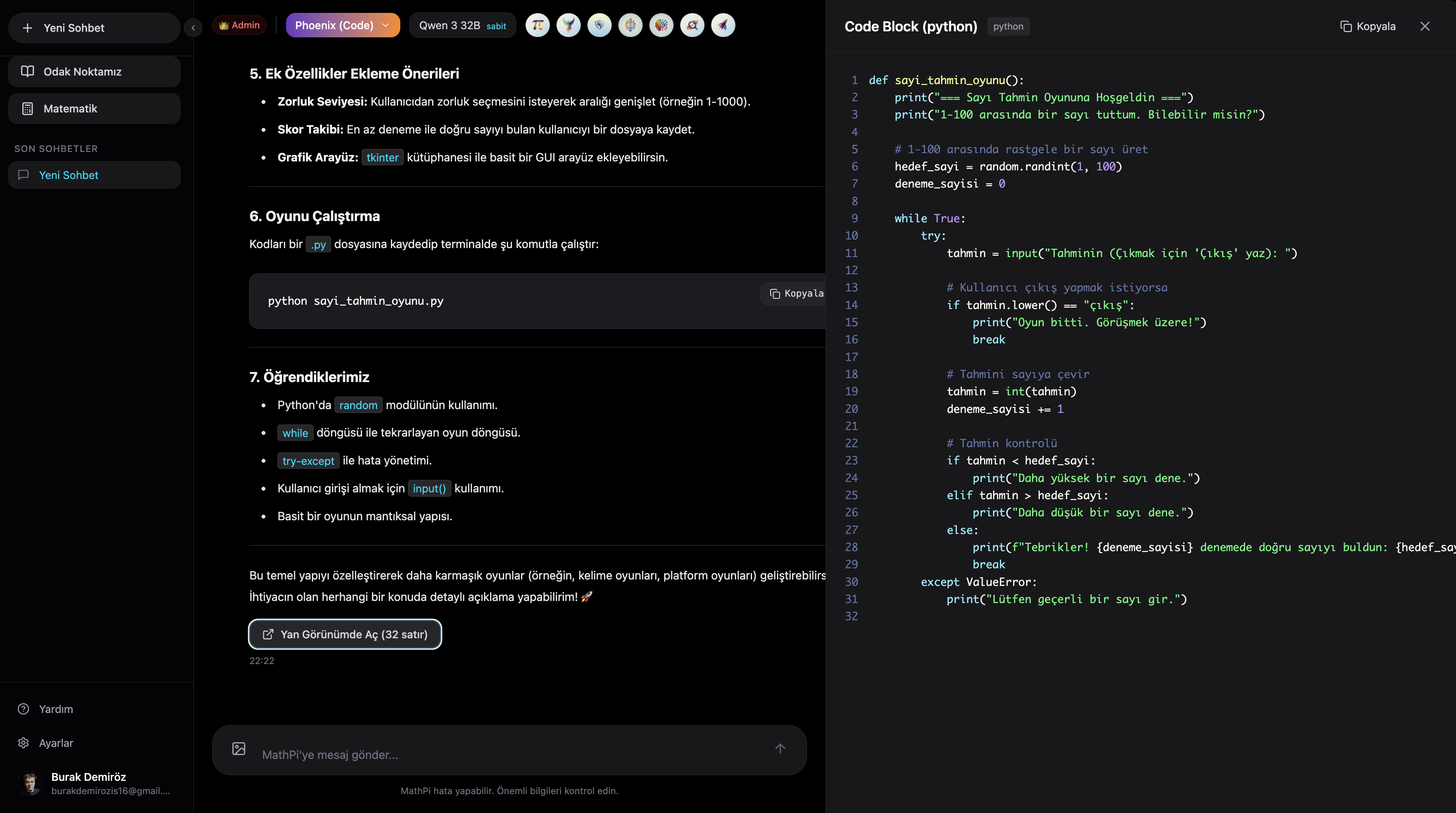The height and width of the screenshot is (813, 1456).
Task: Collapse the sidebar with the chevron toggle
Action: 193,27
